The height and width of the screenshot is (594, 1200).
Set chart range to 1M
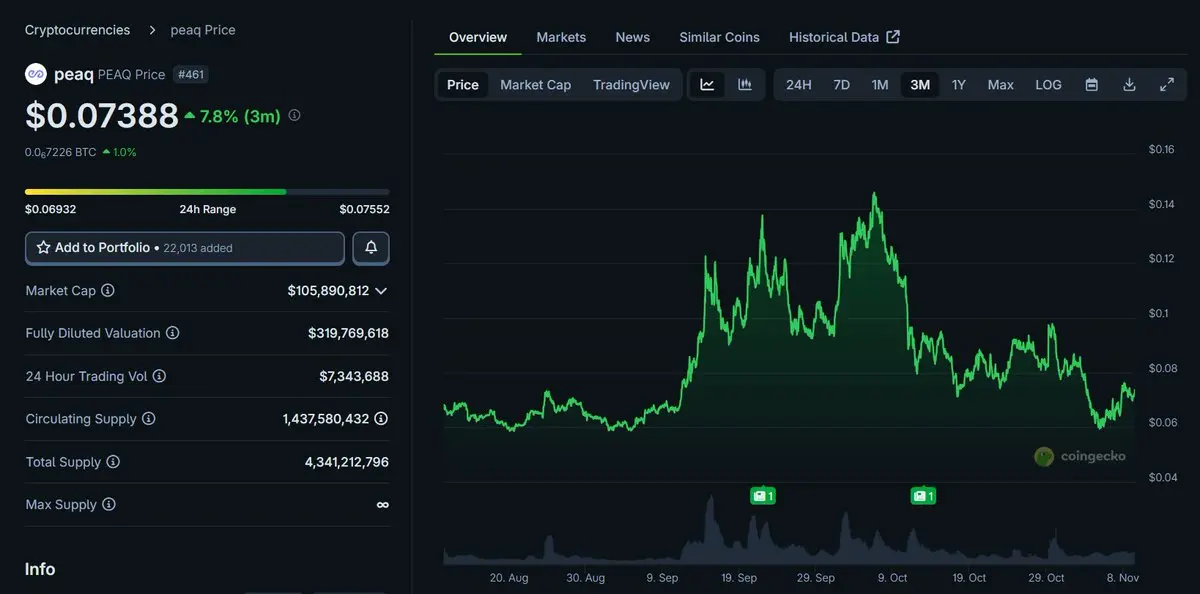coord(880,85)
